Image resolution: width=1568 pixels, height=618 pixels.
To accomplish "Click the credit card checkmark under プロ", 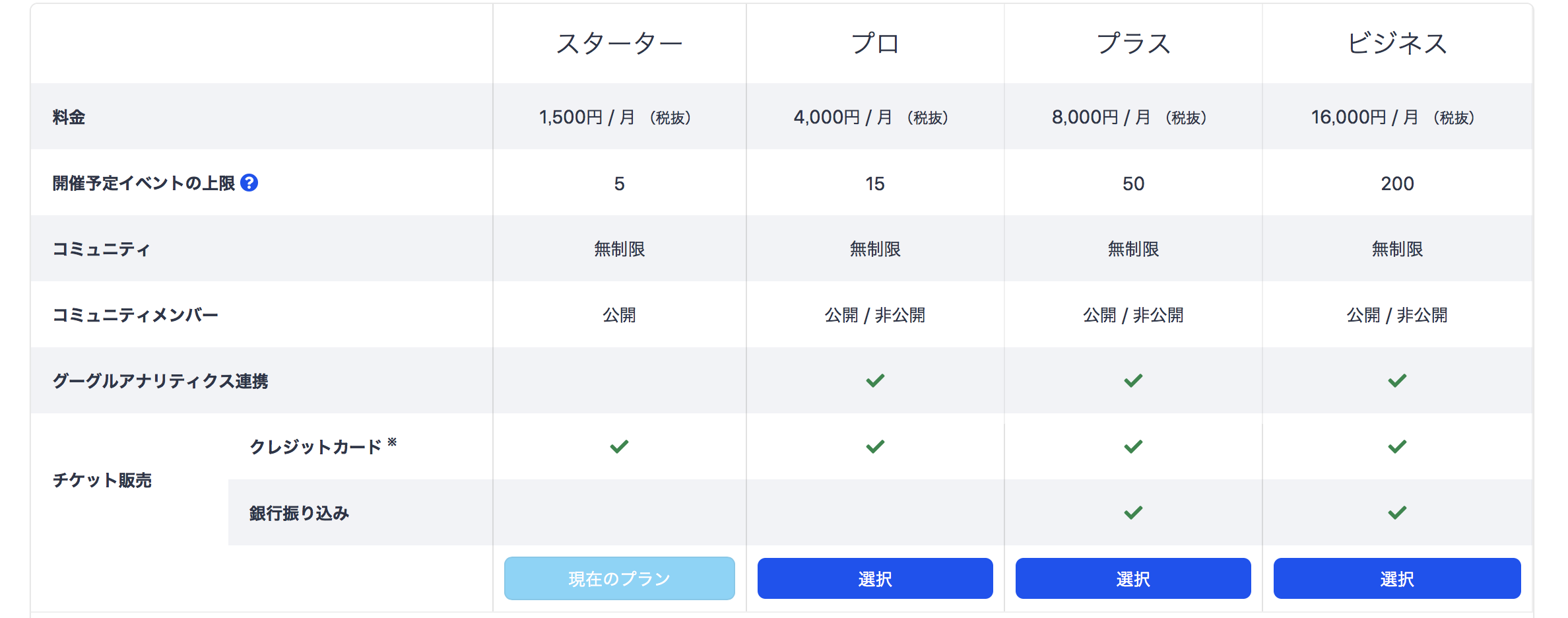I will [x=875, y=447].
